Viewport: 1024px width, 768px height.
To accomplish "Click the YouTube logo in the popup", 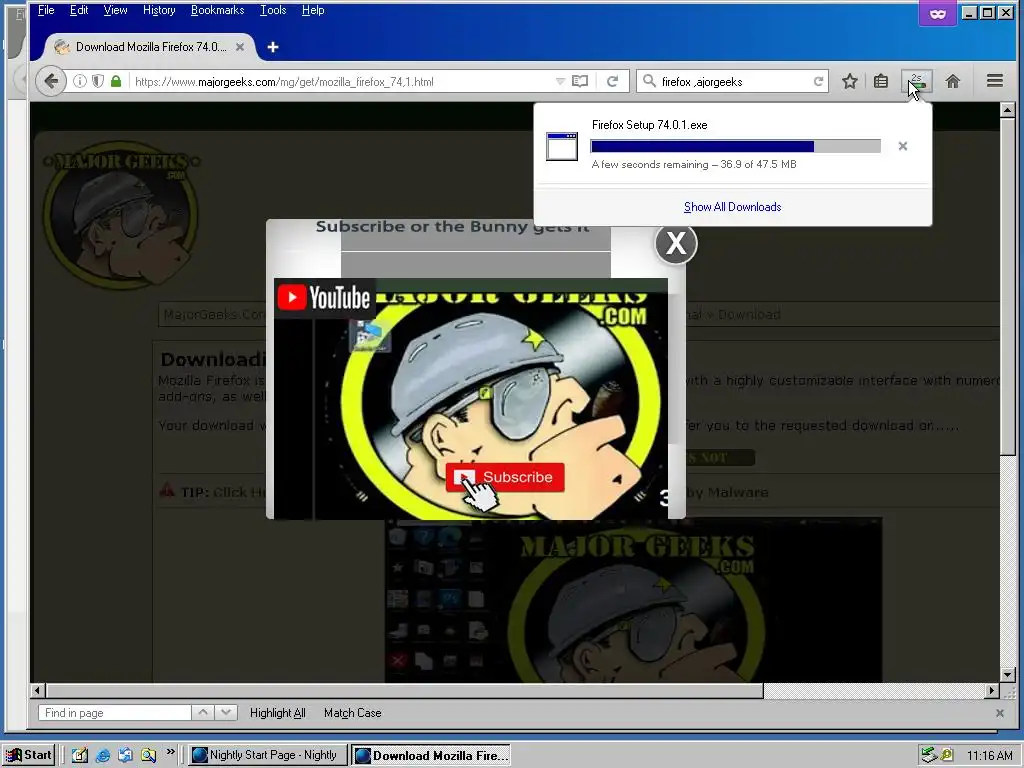I will (x=324, y=298).
